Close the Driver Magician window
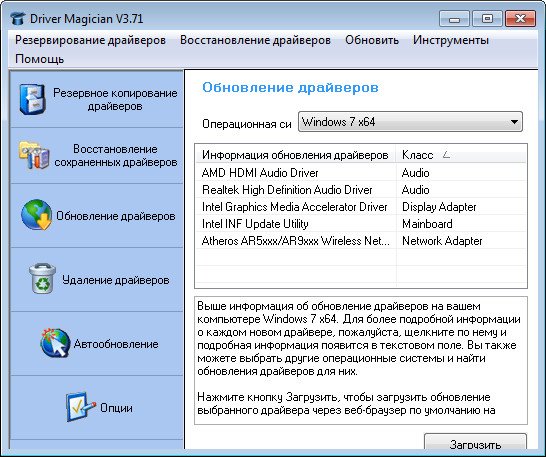Image resolution: width=546 pixels, height=457 pixels. (520, 19)
